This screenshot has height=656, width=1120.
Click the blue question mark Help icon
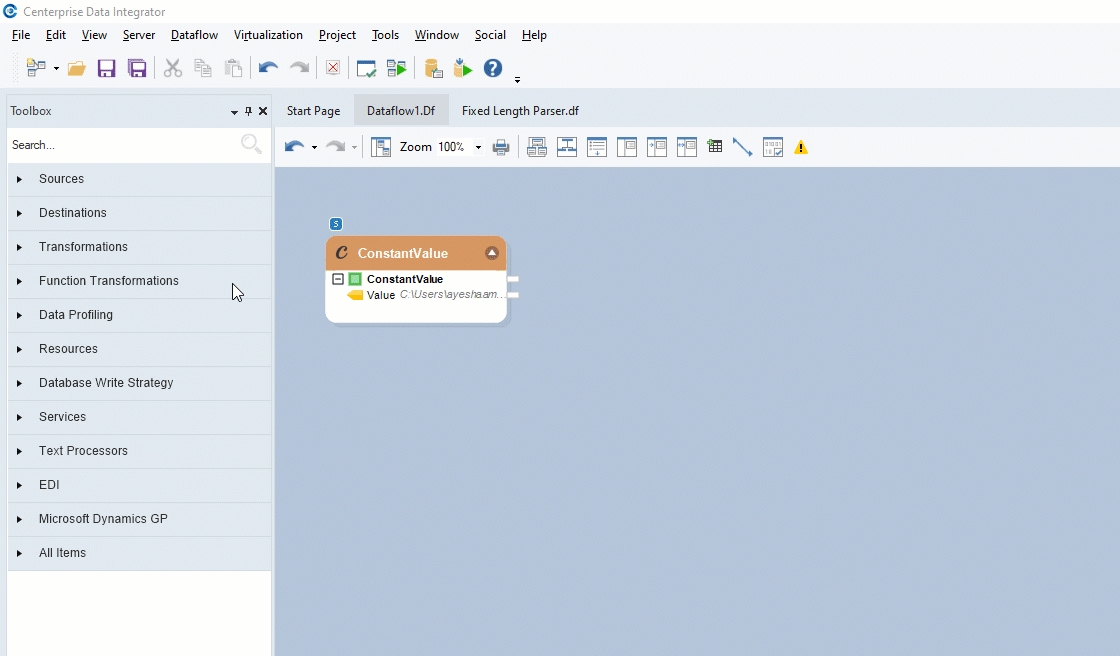[493, 68]
